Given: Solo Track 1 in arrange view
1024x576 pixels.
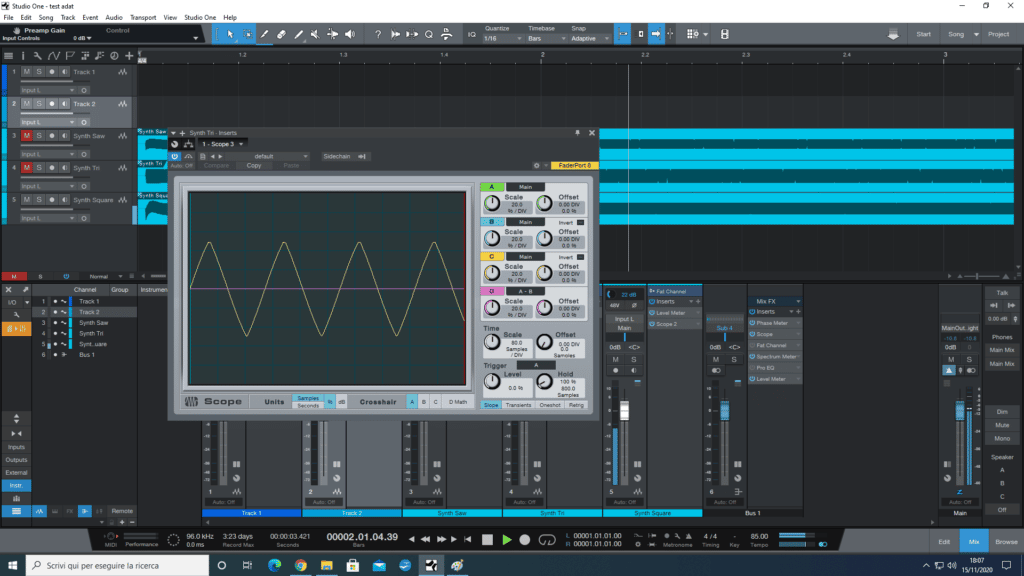Looking at the screenshot, I should (x=39, y=72).
